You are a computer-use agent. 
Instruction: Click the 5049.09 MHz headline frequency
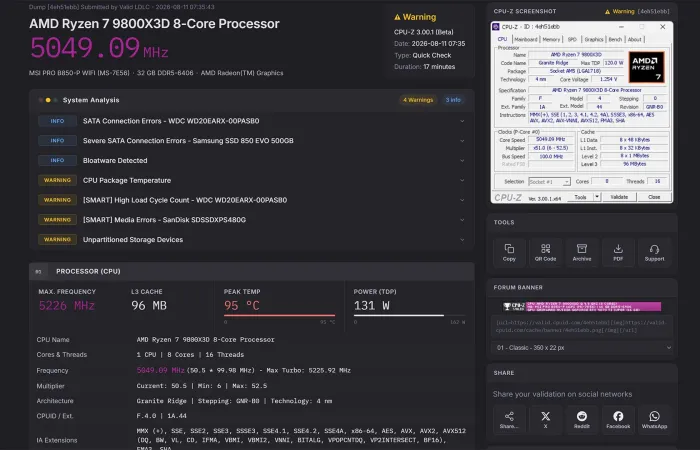[x=99, y=48]
